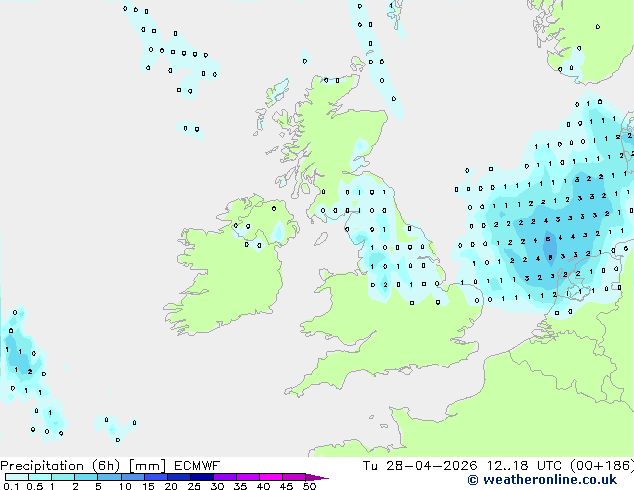
Task: Click the 1–2 mm legend swatch
Action: pos(63,477)
